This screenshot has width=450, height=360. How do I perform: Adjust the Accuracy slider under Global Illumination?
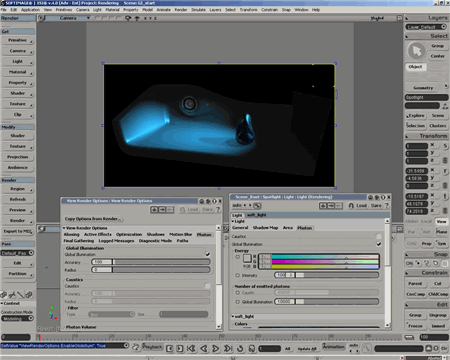pos(151,262)
